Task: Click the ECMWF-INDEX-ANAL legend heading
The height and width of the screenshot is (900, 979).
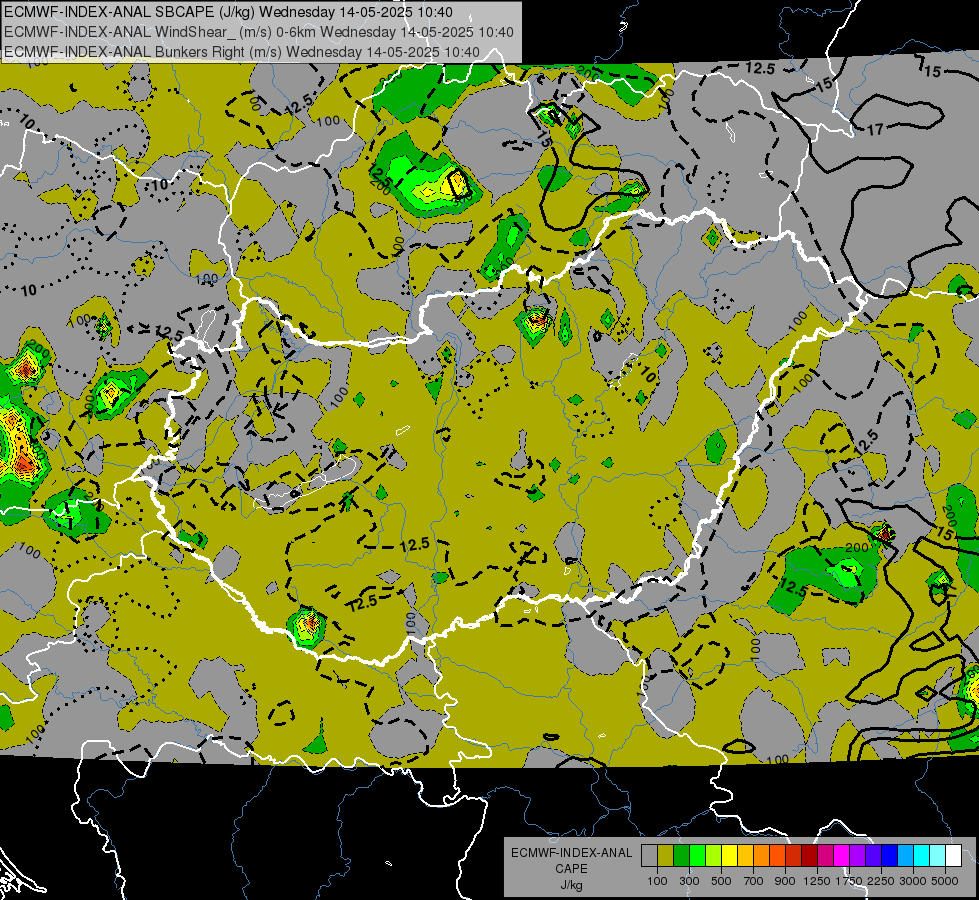Action: pyautogui.click(x=571, y=853)
